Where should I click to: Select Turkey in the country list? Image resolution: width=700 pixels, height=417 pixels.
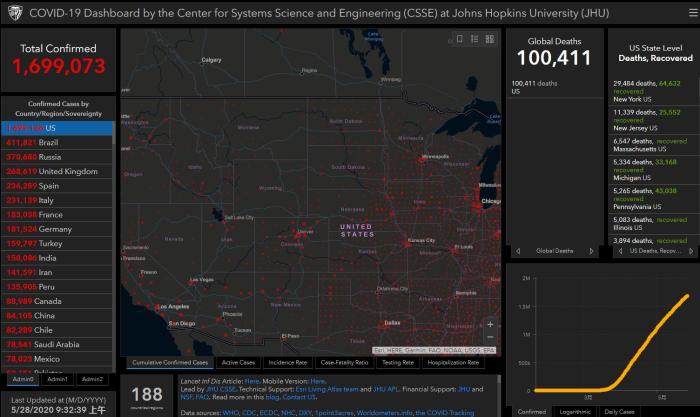pos(57,243)
